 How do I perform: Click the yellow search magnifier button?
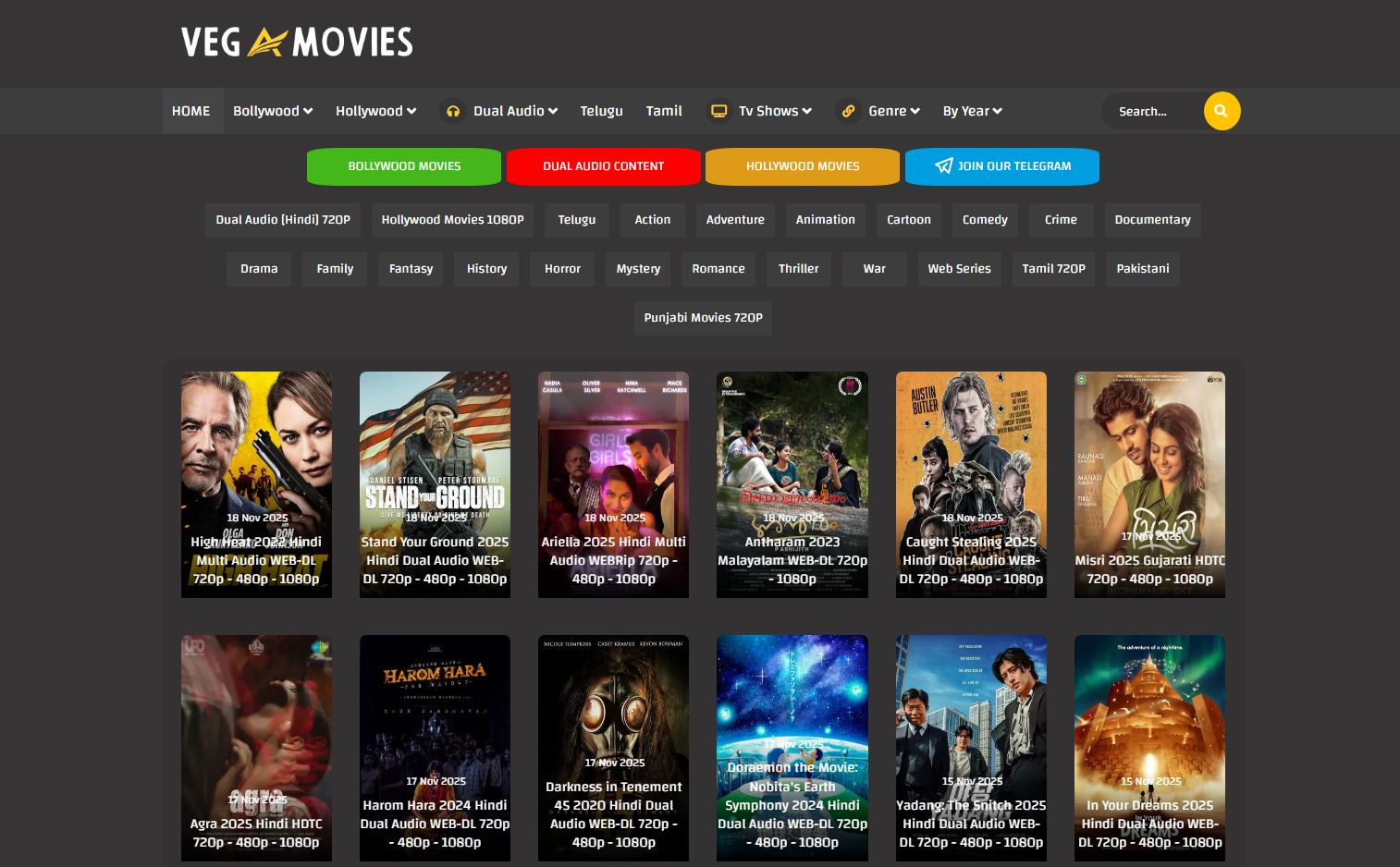point(1222,111)
